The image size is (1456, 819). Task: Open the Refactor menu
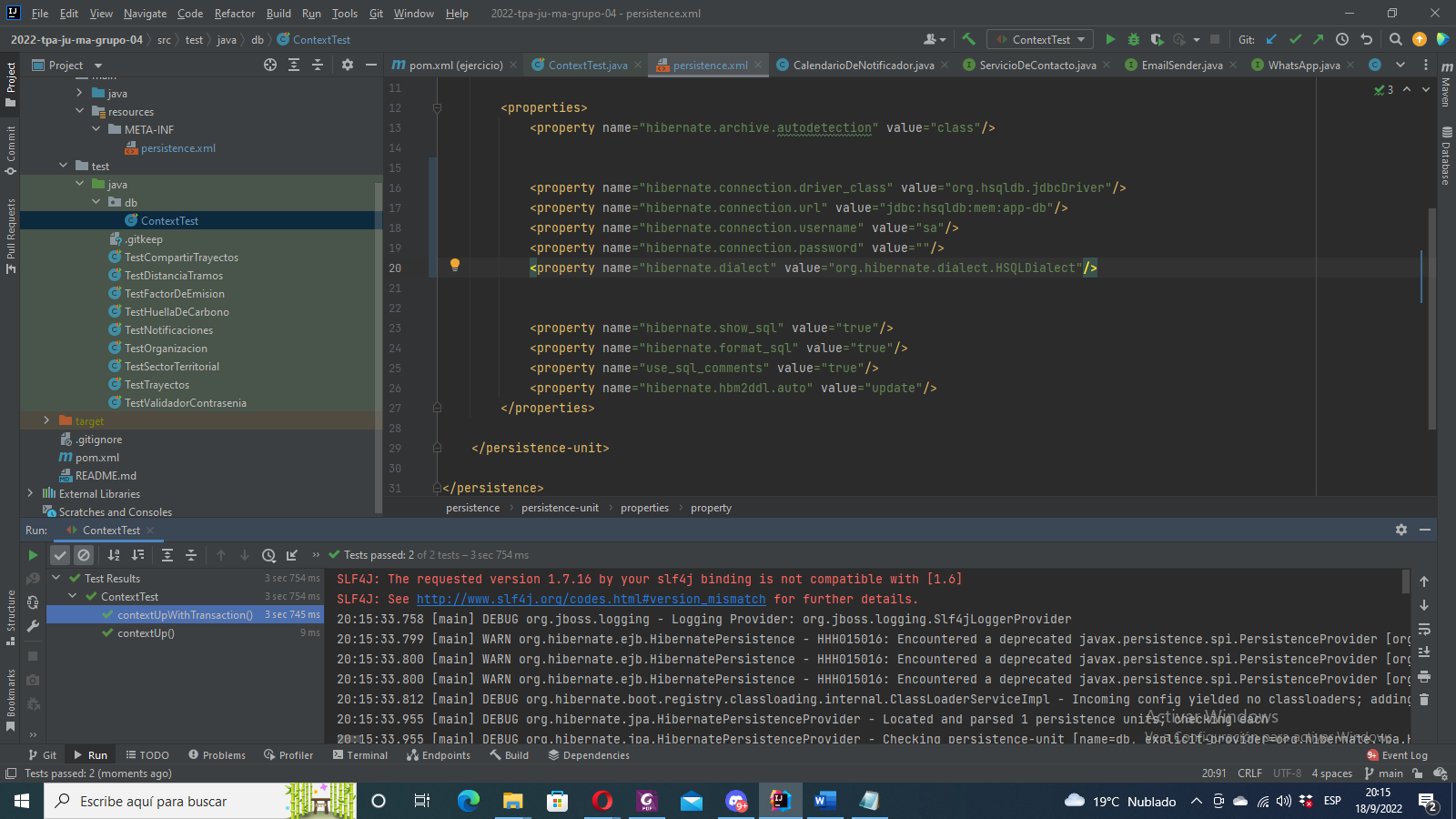coord(235,13)
